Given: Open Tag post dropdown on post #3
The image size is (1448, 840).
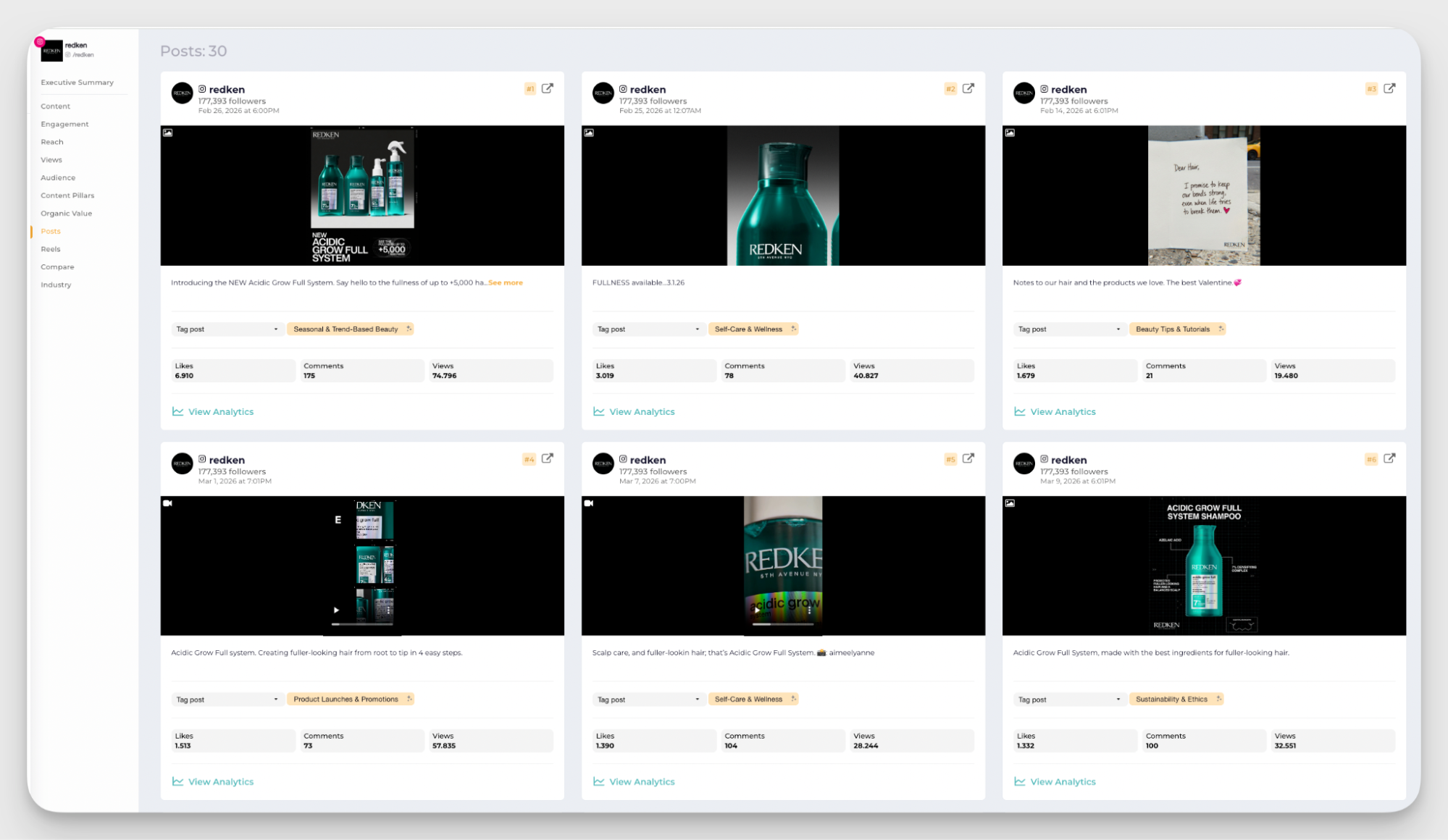Looking at the screenshot, I should (x=1069, y=329).
